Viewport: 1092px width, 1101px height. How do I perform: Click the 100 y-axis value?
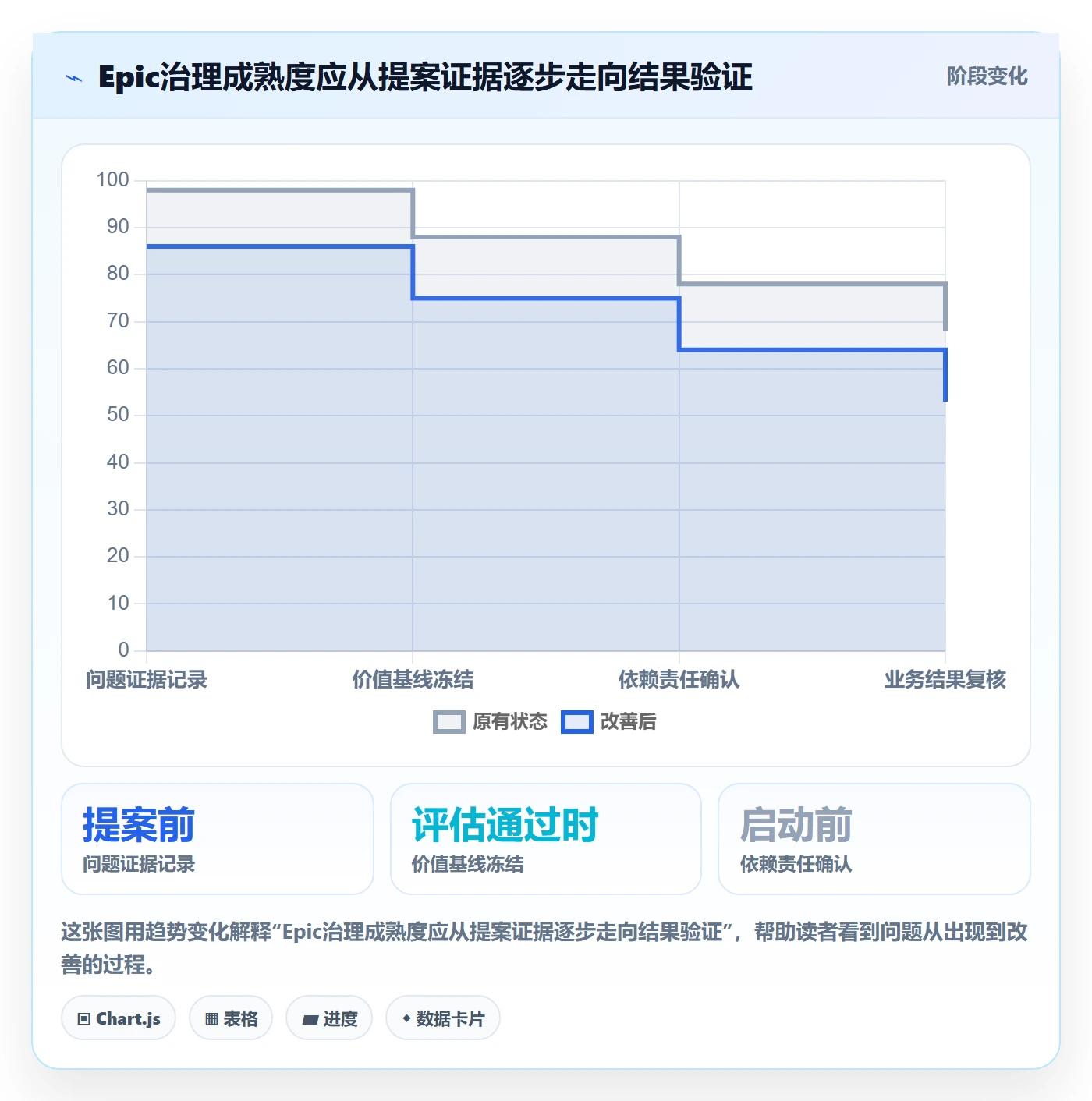[x=112, y=180]
